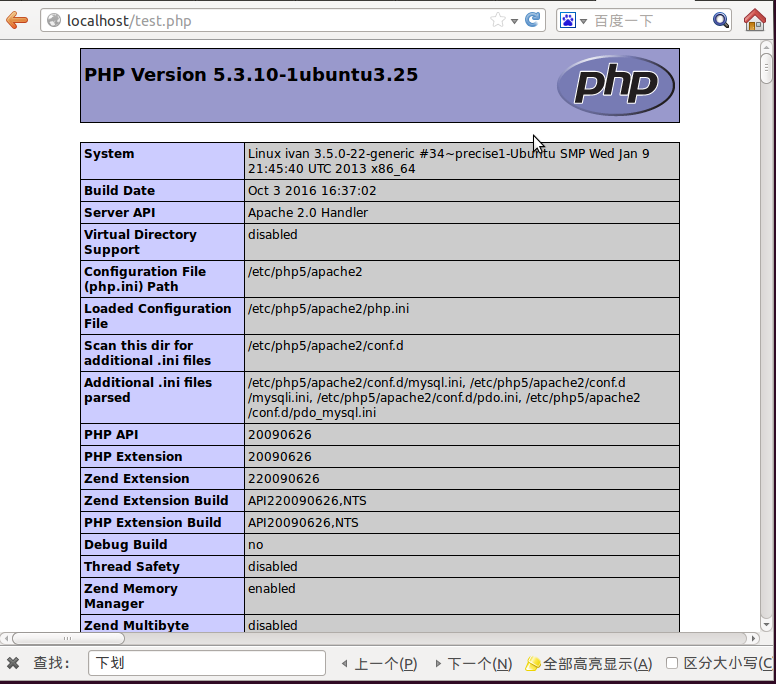This screenshot has width=776, height=684.
Task: Click 上一个 to find the previous match
Action: 379,663
